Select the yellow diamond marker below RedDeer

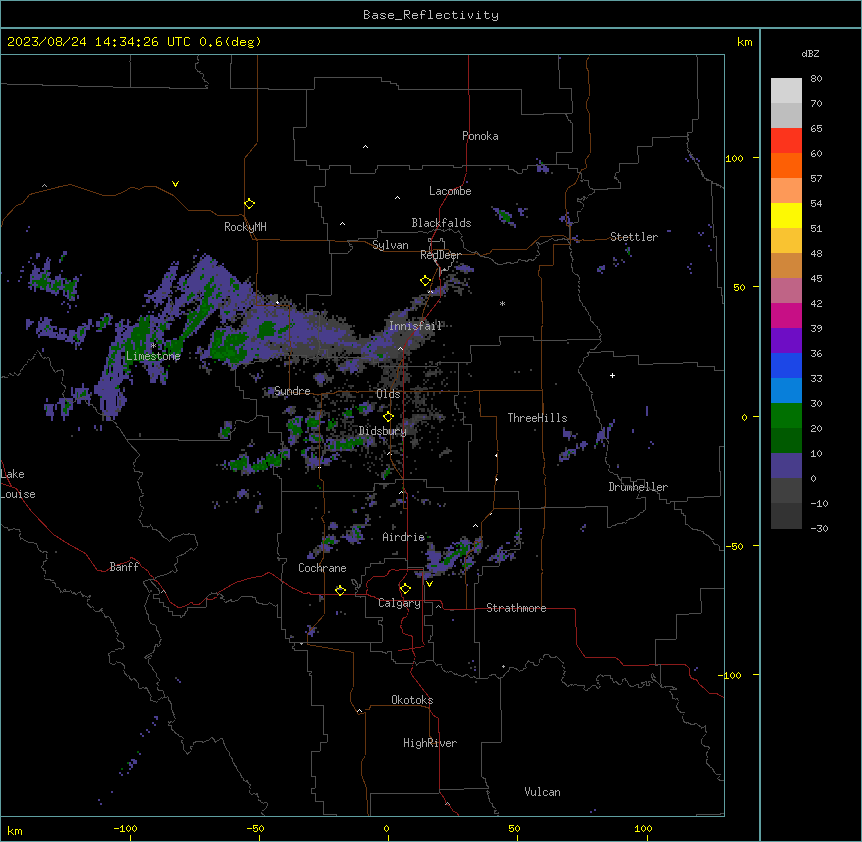pyautogui.click(x=425, y=281)
